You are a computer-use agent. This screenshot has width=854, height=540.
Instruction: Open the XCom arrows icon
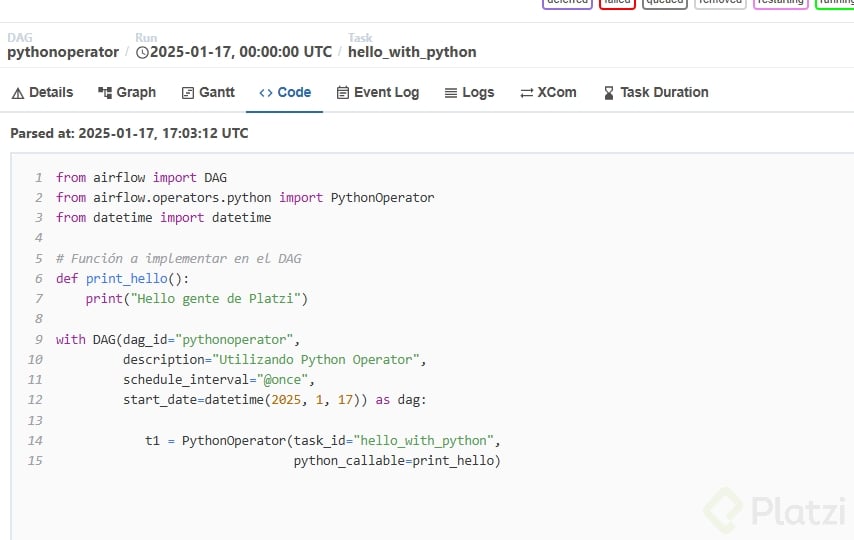tap(526, 93)
